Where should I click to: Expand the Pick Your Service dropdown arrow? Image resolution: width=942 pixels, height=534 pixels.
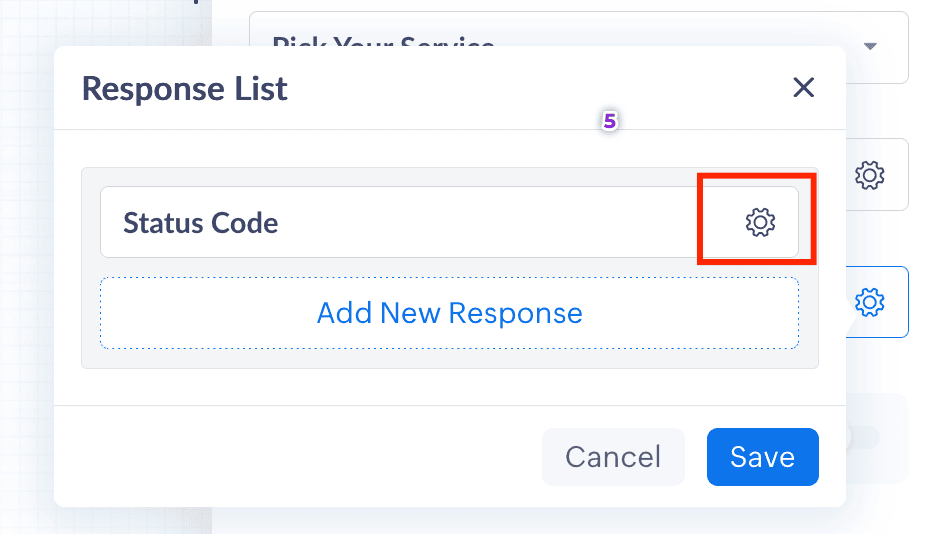[x=870, y=46]
